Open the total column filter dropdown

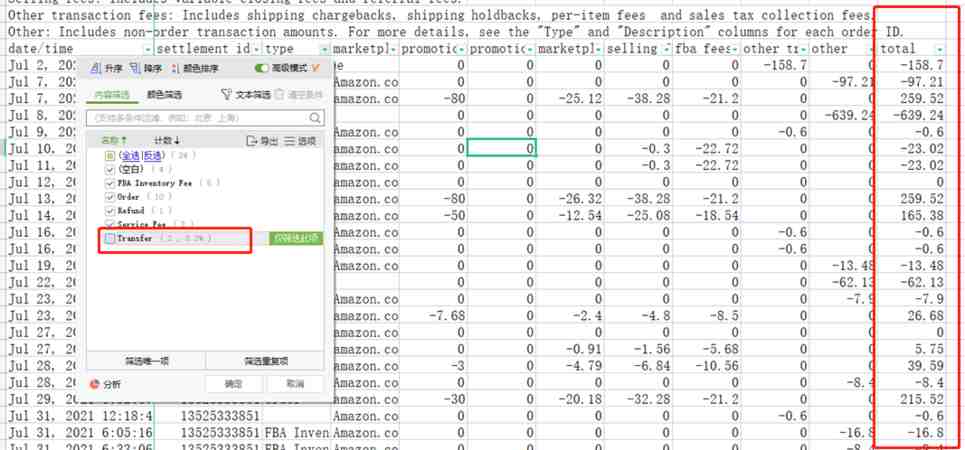939,49
